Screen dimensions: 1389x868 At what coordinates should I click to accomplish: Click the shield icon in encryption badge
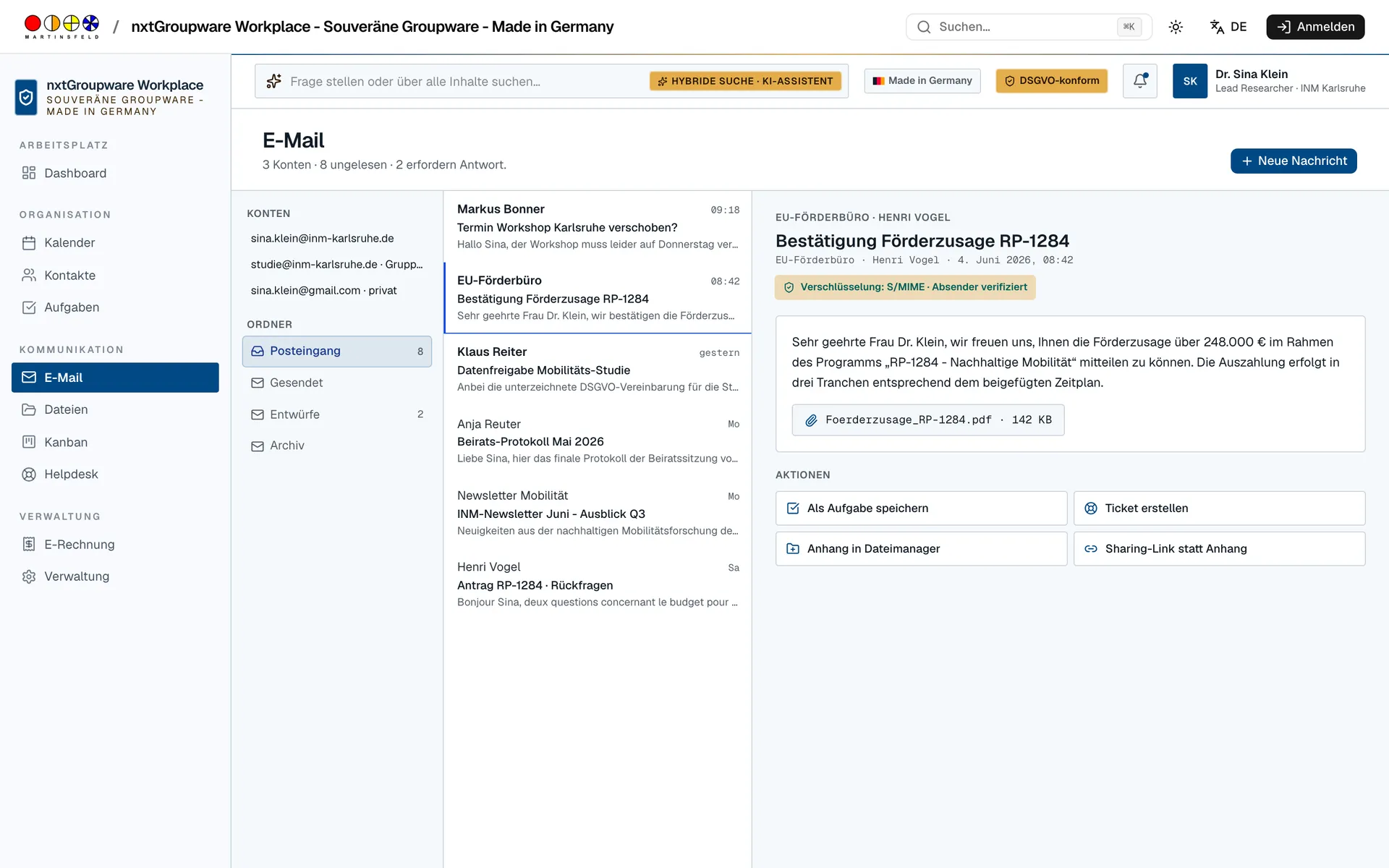(x=789, y=287)
